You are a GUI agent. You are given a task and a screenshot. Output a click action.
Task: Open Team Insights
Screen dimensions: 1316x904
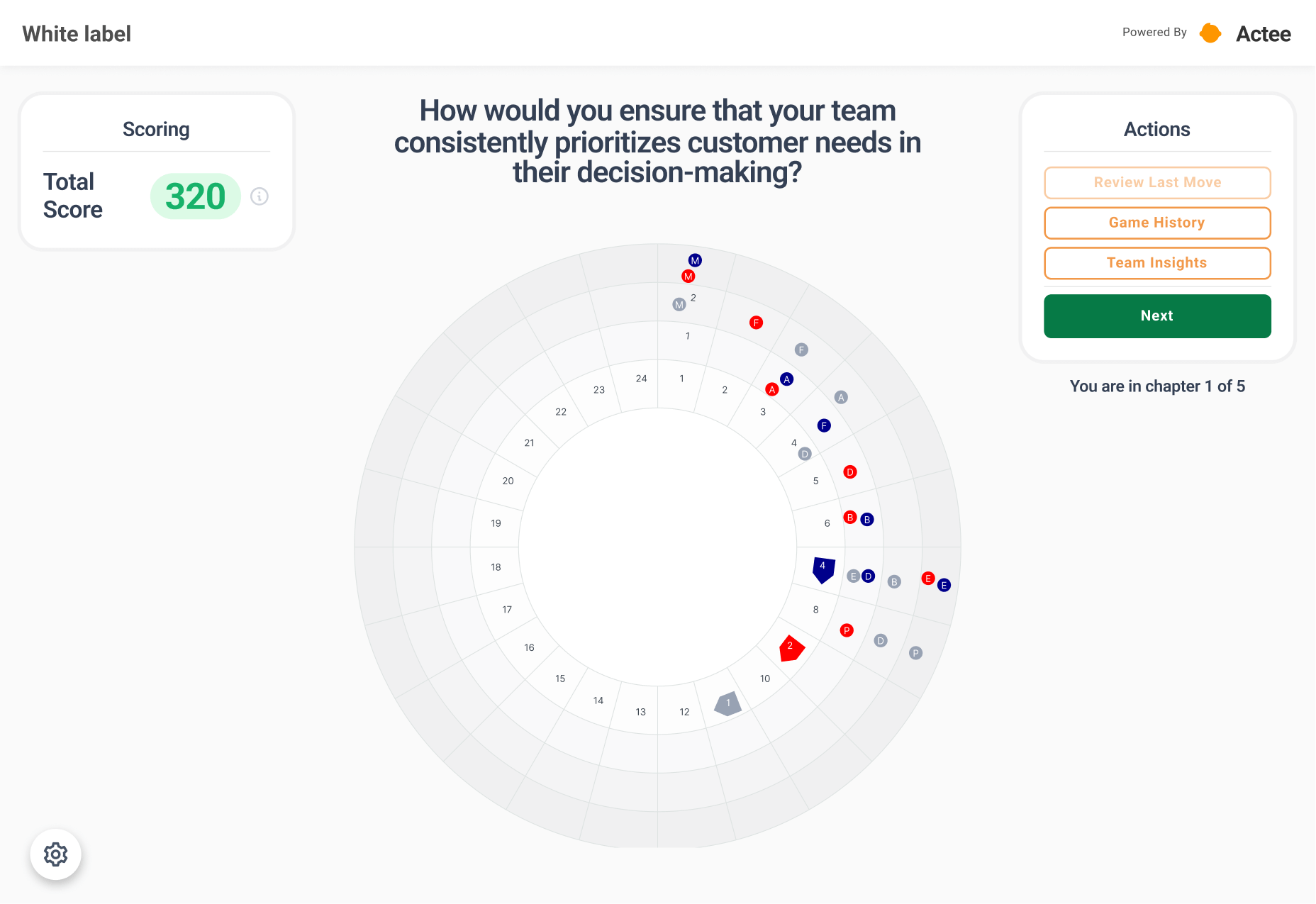[1157, 263]
